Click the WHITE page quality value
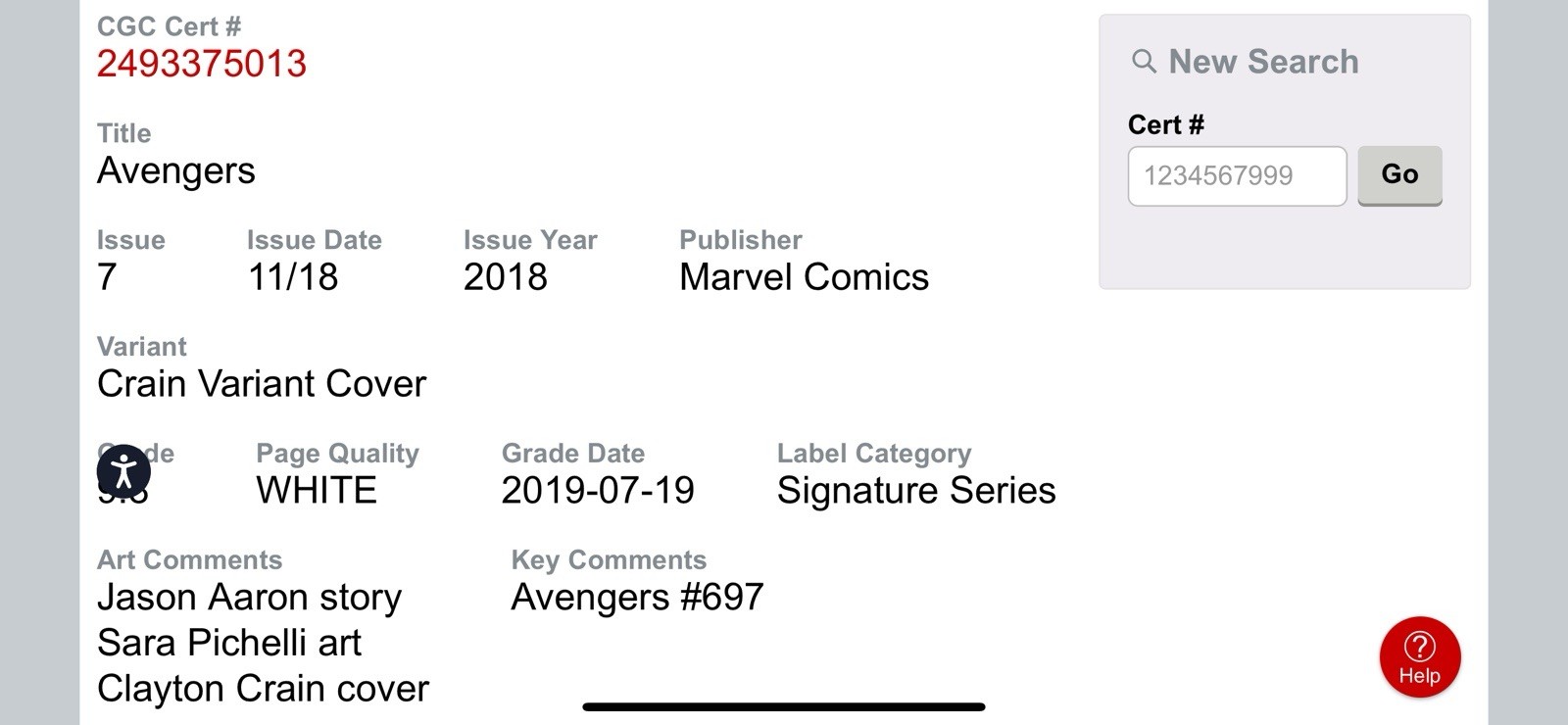This screenshot has height=725, width=1568. click(317, 490)
